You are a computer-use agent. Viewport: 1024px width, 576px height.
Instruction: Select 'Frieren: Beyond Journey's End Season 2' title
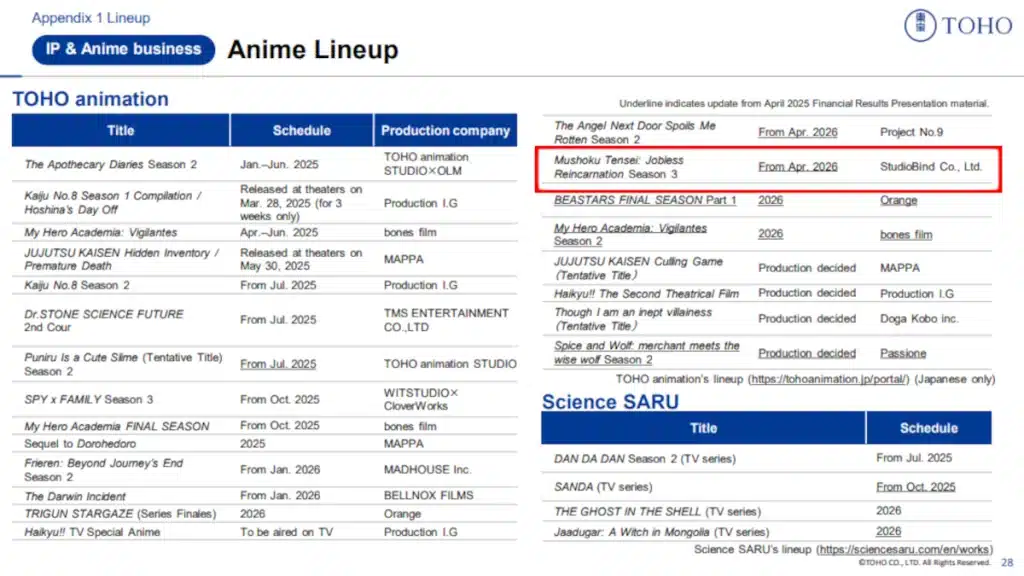click(x=103, y=470)
